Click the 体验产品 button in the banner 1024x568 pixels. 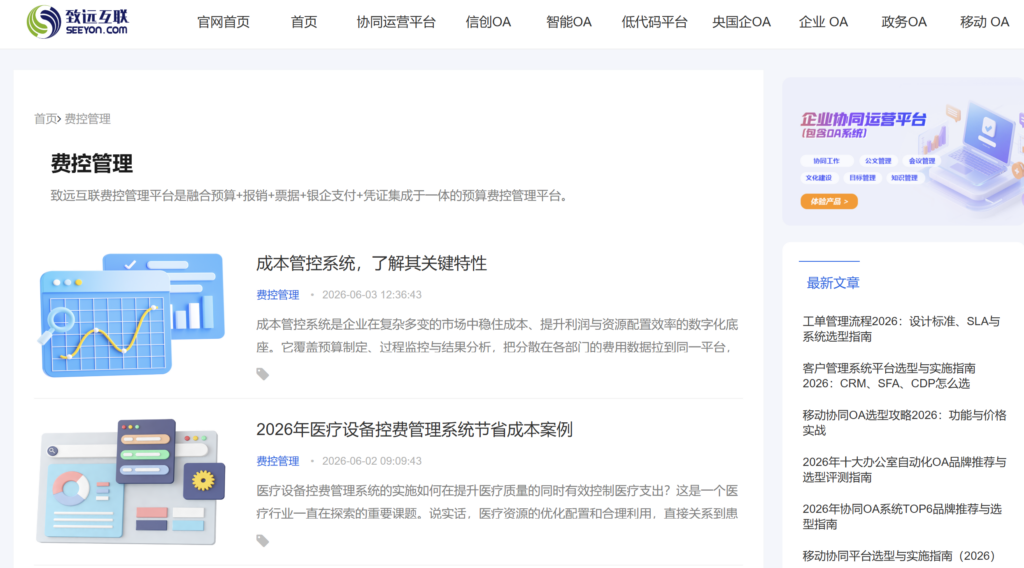click(829, 202)
